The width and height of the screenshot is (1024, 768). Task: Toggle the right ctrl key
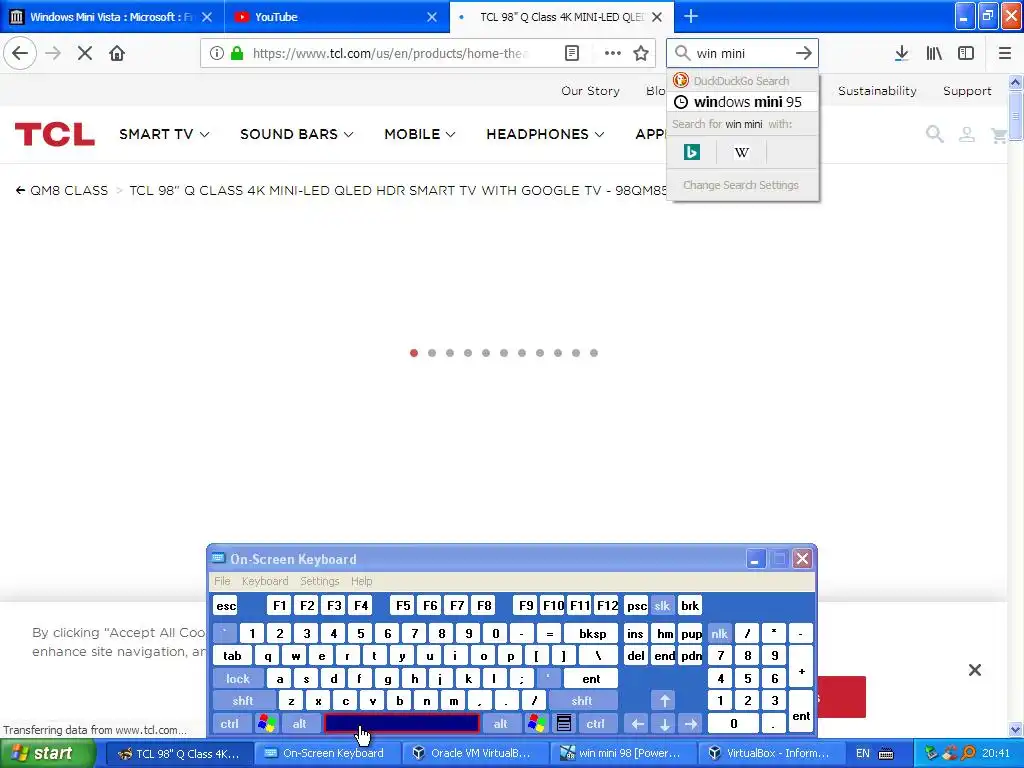[596, 724]
